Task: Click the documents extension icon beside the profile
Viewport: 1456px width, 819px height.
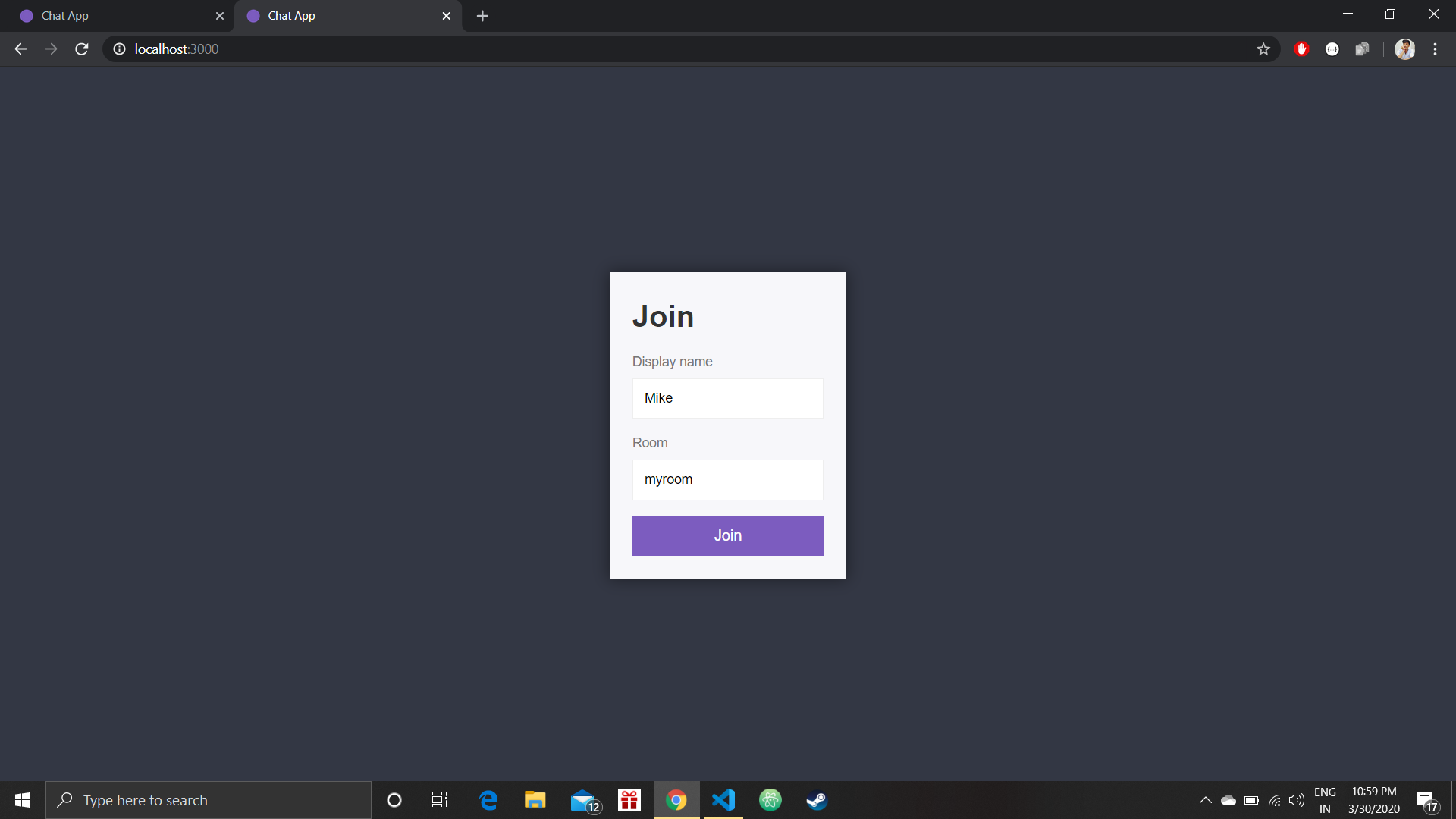Action: (1363, 49)
